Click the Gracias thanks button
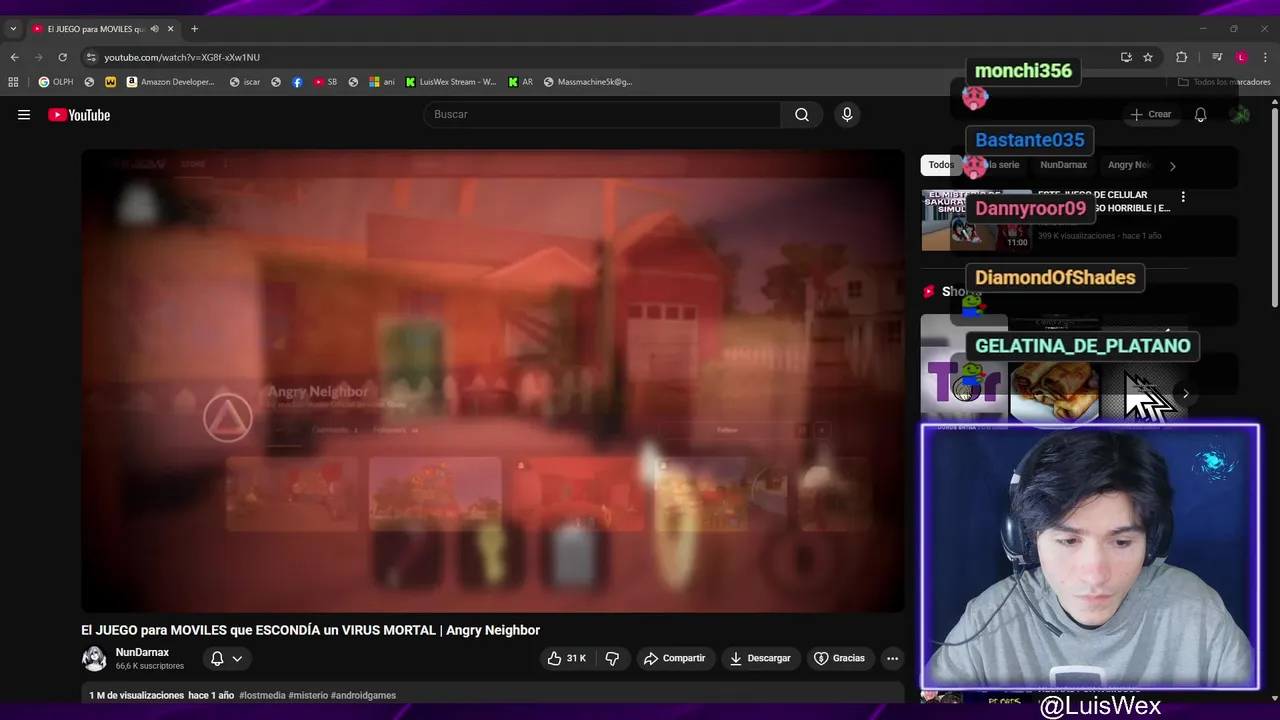 839,658
